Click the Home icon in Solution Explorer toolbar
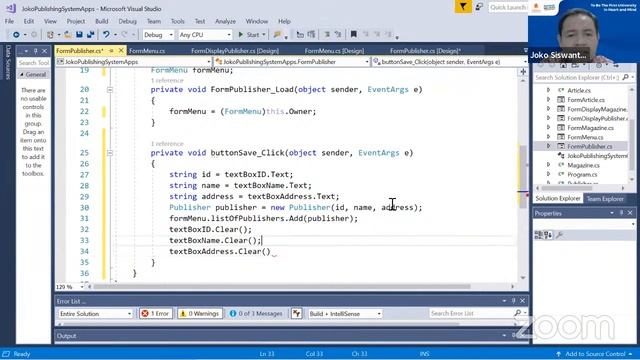Screen dimensions: 640x360 coord(563,66)
